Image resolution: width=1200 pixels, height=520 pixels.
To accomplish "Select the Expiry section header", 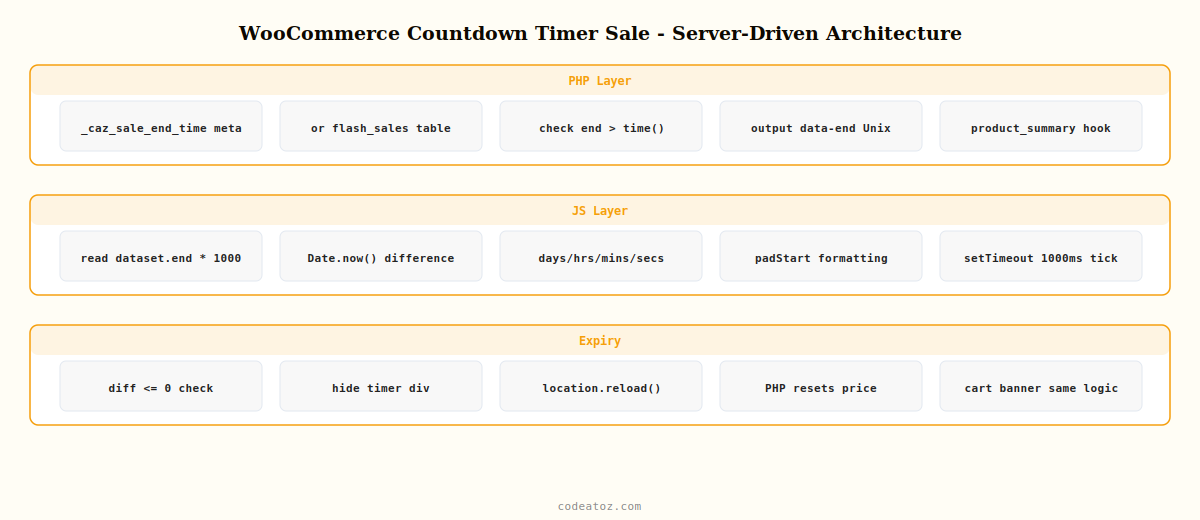I will (600, 341).
